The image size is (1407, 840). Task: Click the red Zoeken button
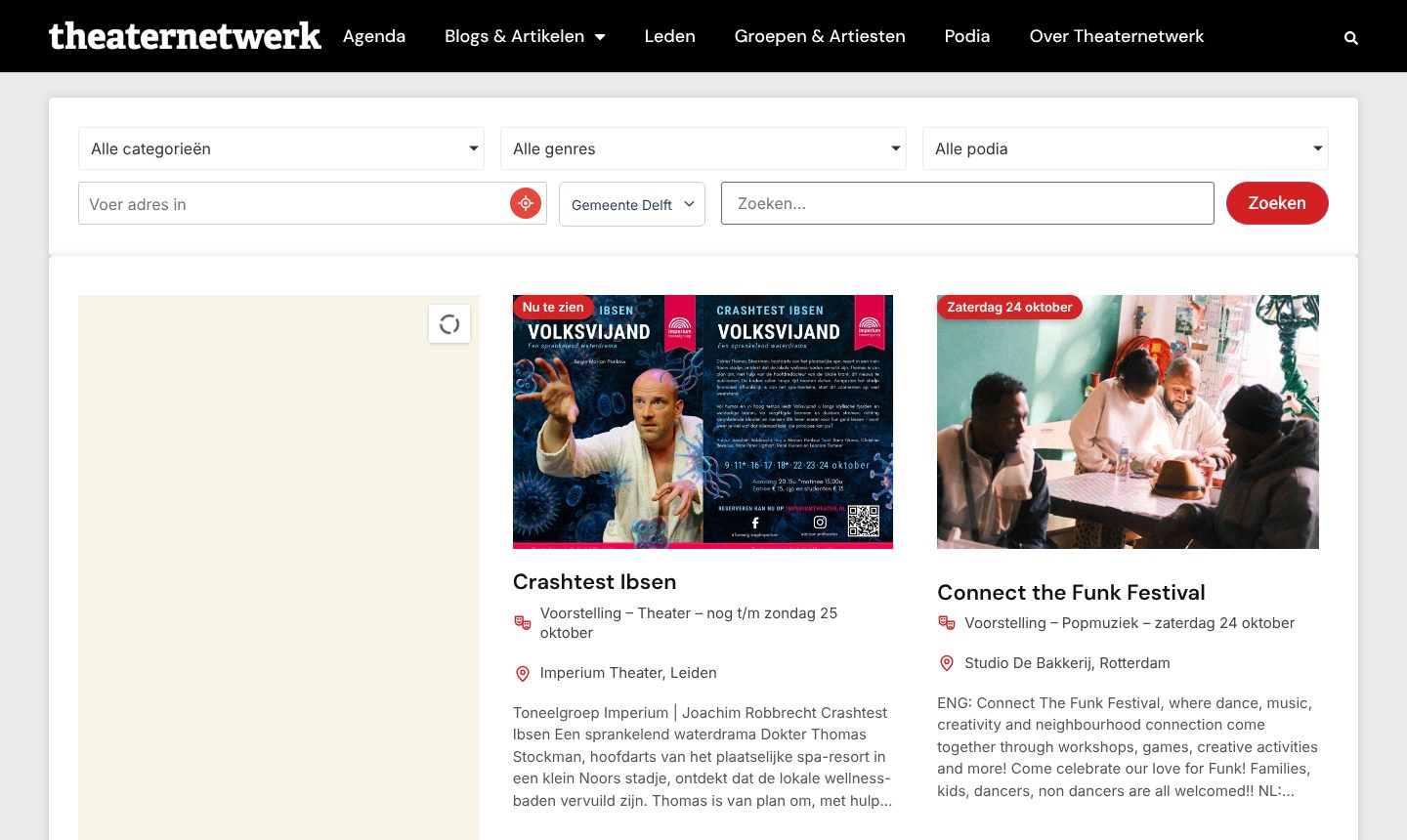1277,203
